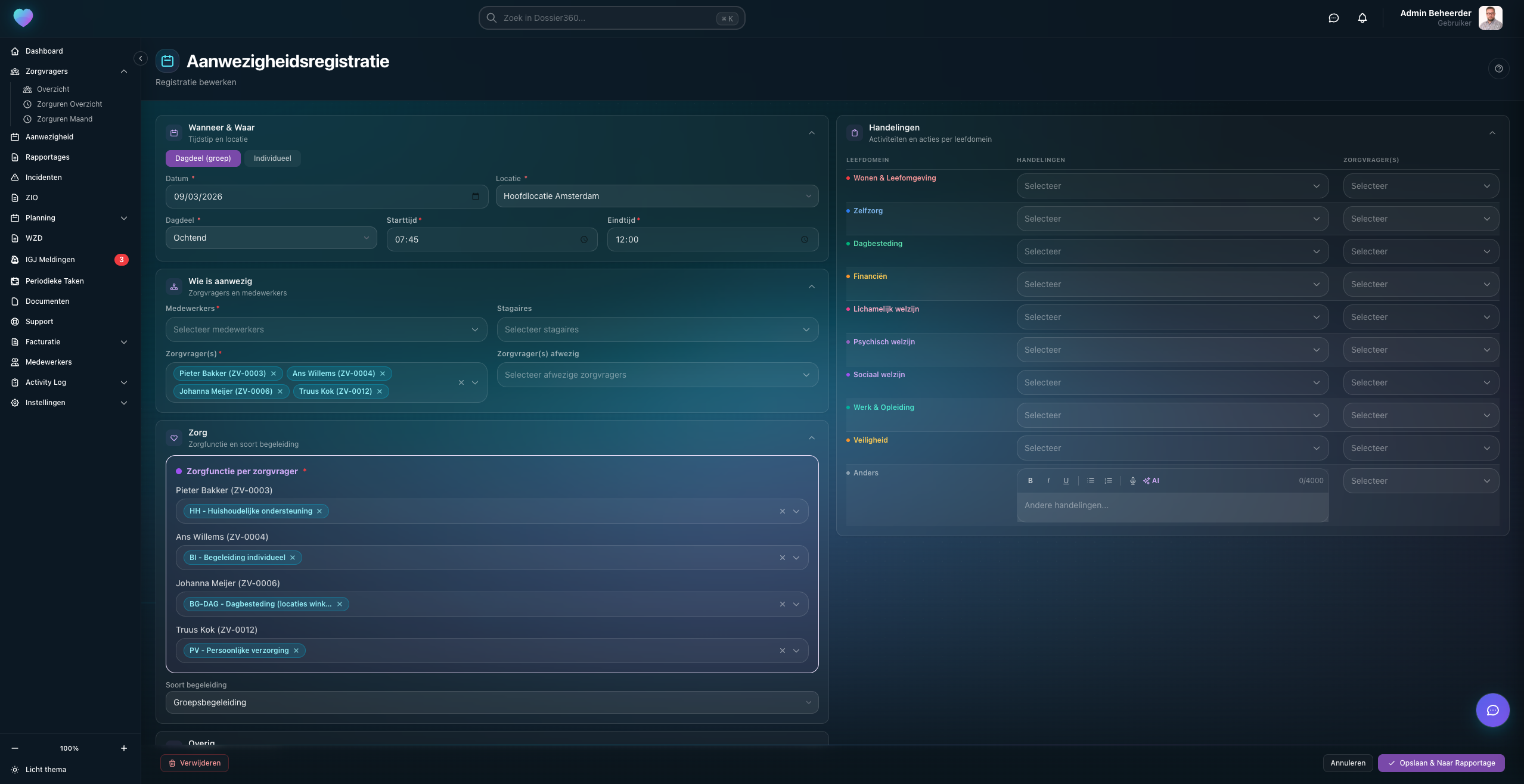Collapse the sidebar with arrow button
Screen dimensions: 1524x784
point(141,58)
